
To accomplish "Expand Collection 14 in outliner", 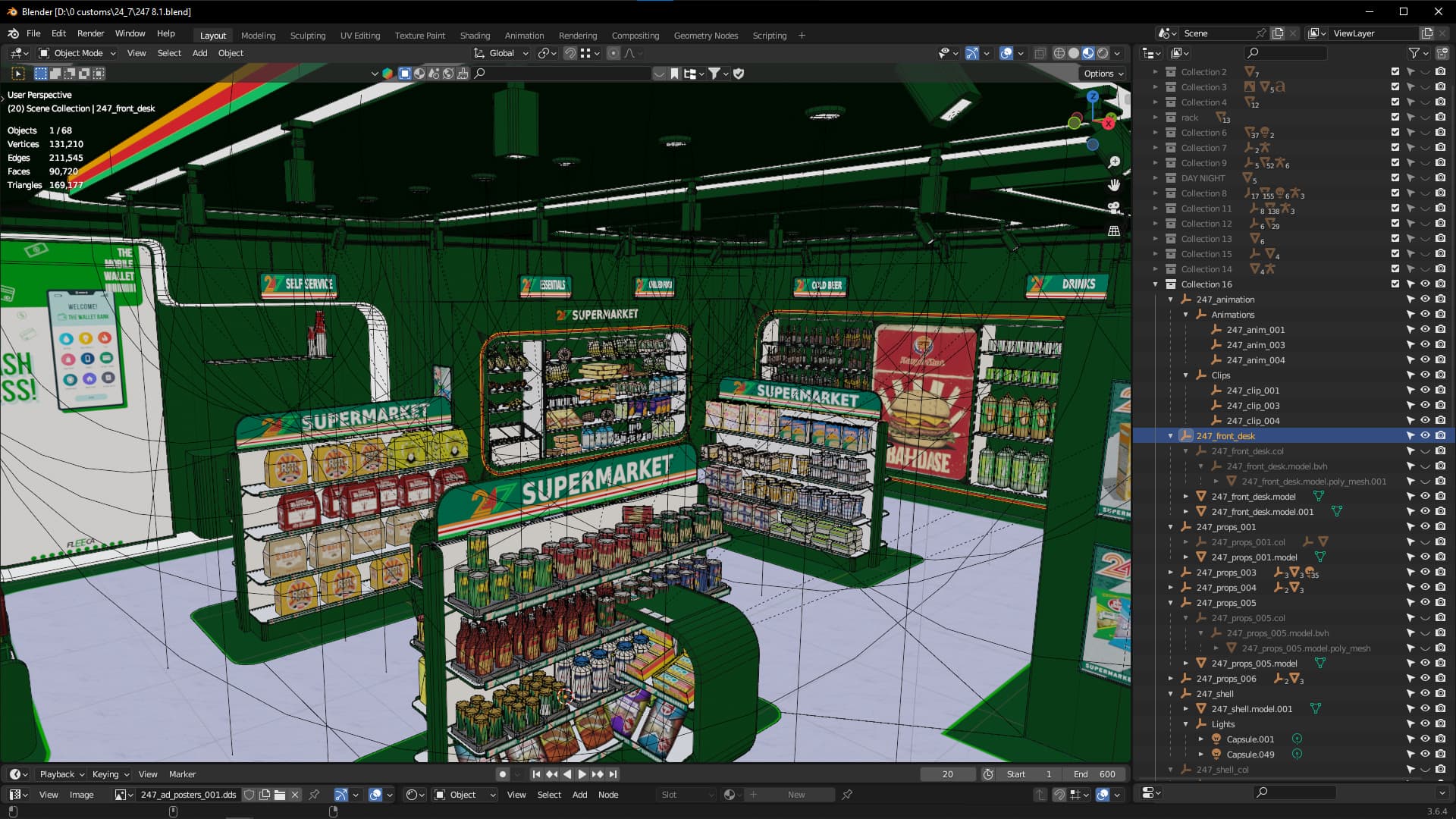I will [1155, 268].
